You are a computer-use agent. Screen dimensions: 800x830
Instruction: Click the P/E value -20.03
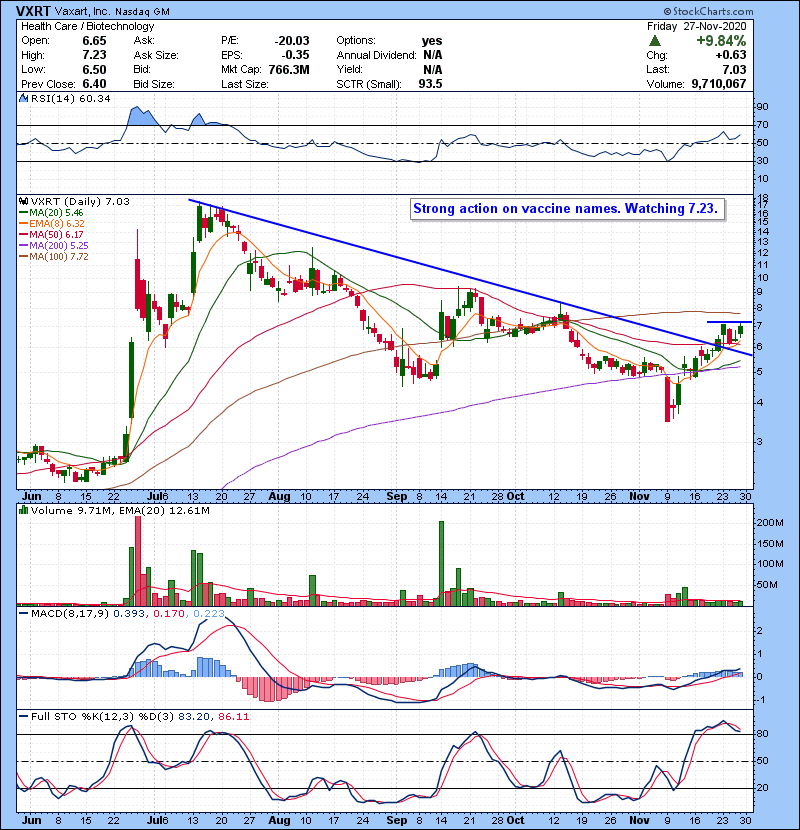tap(292, 41)
